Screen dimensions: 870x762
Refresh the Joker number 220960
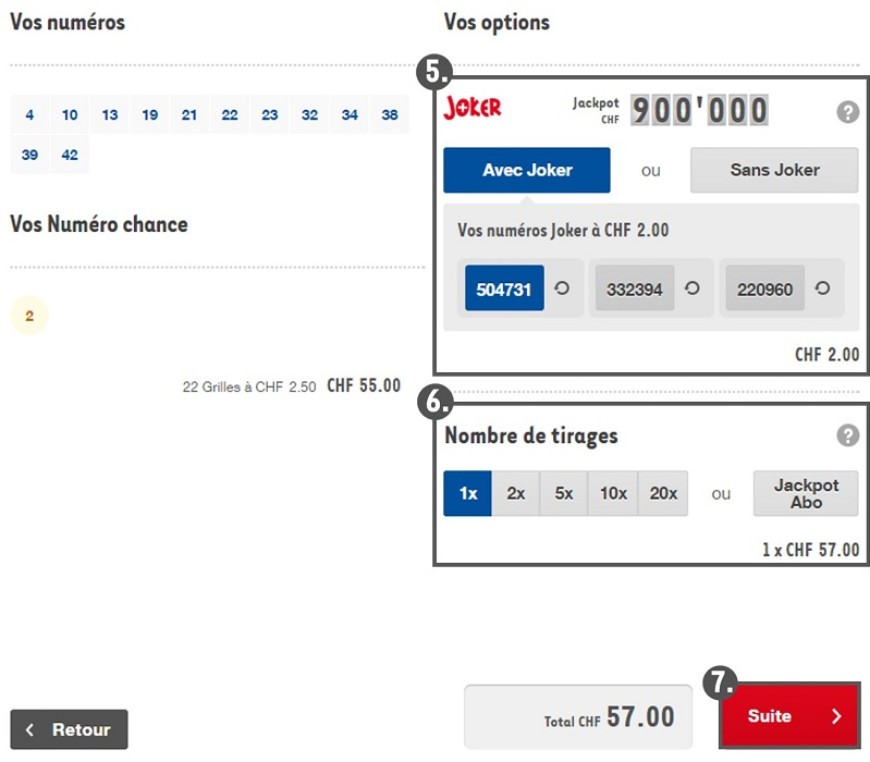click(822, 288)
